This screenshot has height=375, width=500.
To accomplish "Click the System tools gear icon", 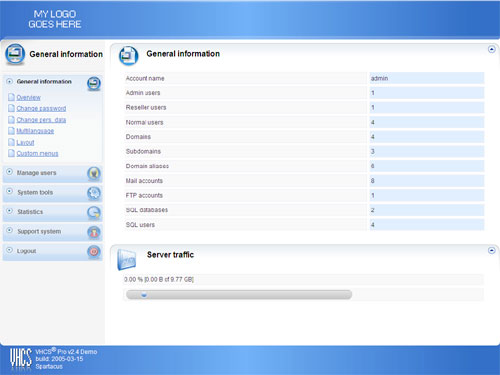I will (94, 193).
